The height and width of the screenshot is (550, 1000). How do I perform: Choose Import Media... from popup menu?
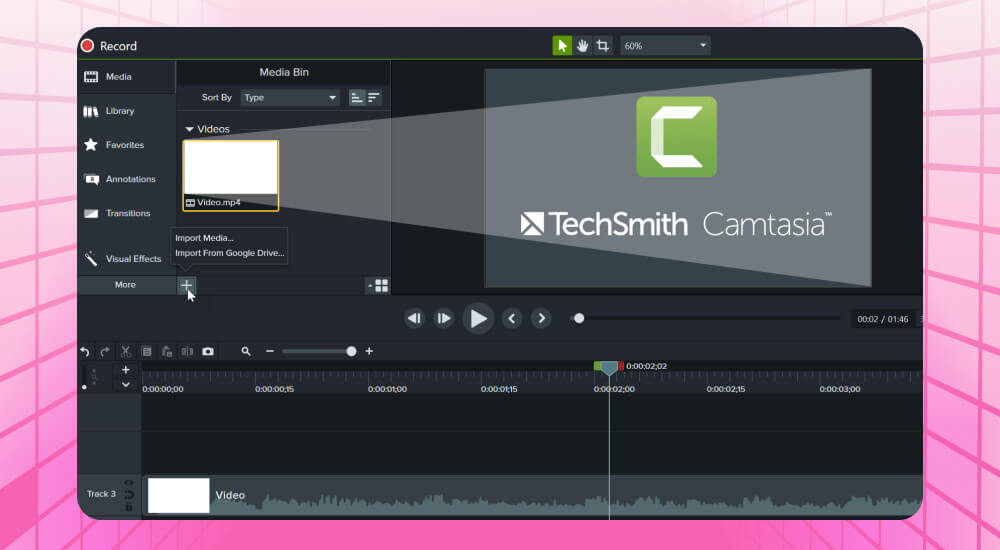tap(205, 238)
